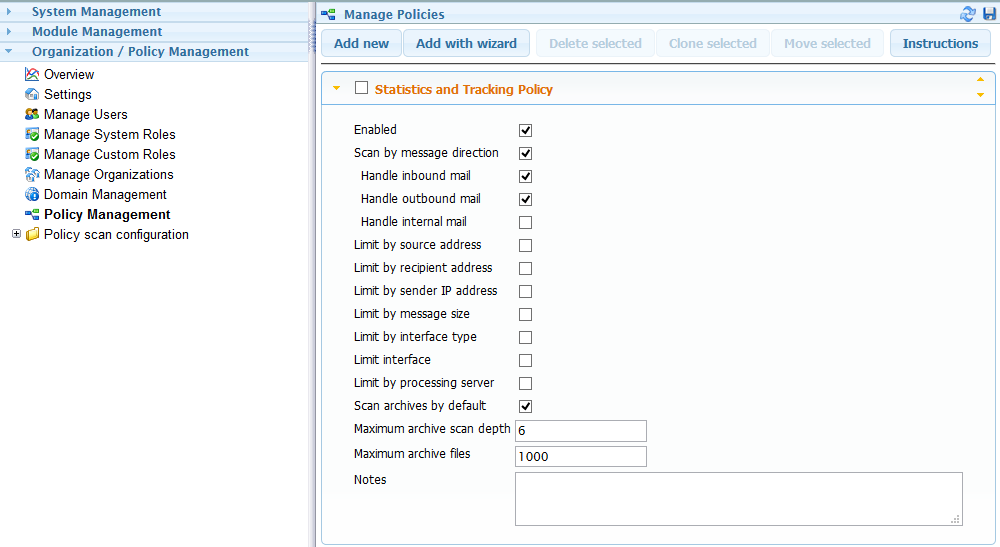Click the save floppy disk icon

pyautogui.click(x=989, y=14)
